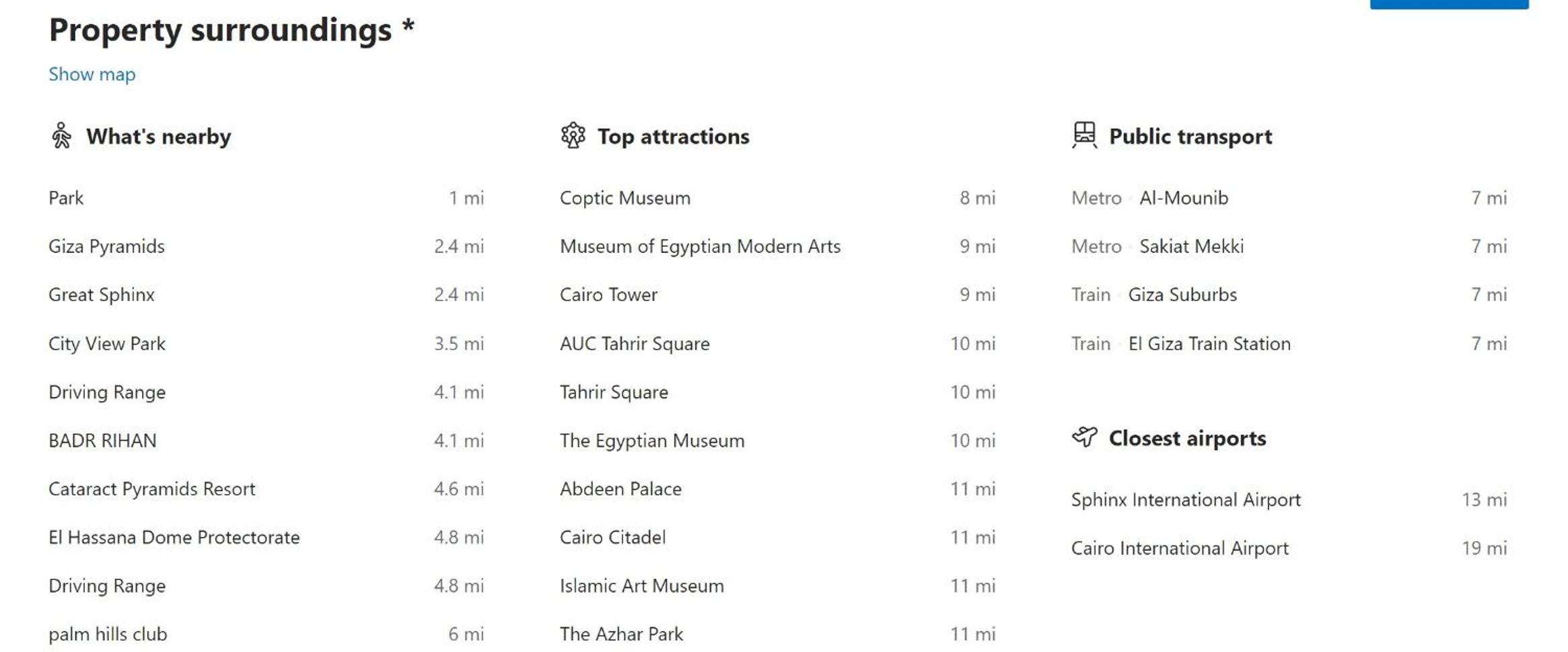Click the Sakiat Mekki metro station
This screenshot has height=652, width=1568.
point(1192,246)
